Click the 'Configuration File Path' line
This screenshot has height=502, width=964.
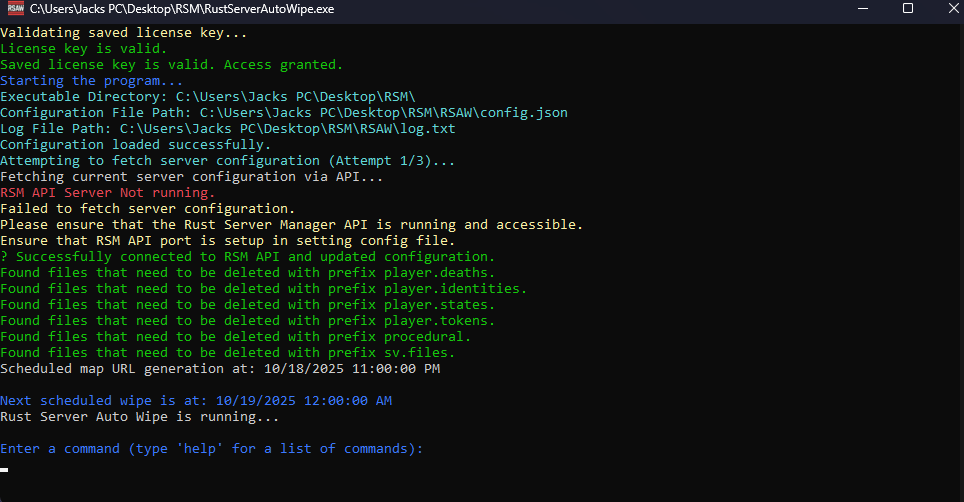(284, 113)
